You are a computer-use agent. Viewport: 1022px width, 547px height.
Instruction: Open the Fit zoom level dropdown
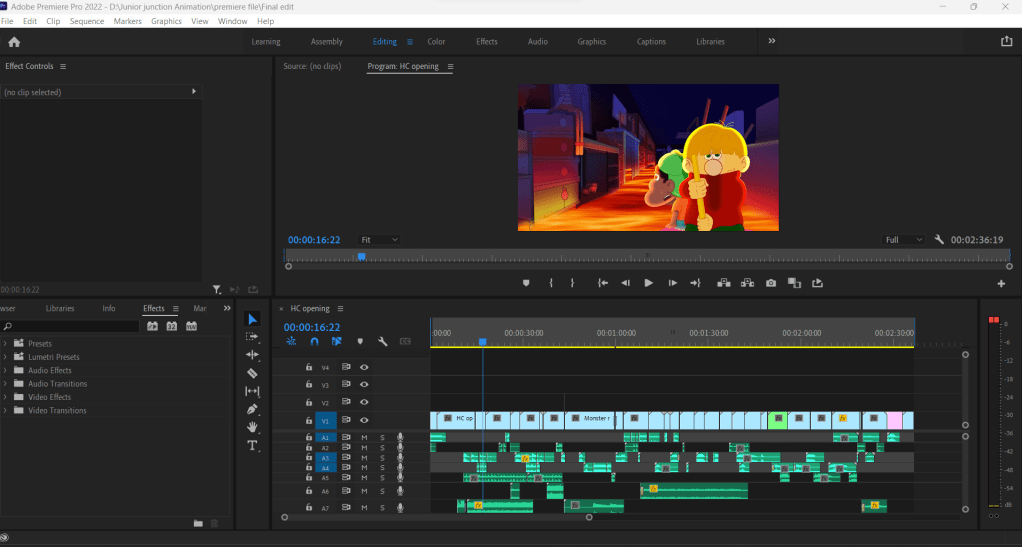[379, 240]
